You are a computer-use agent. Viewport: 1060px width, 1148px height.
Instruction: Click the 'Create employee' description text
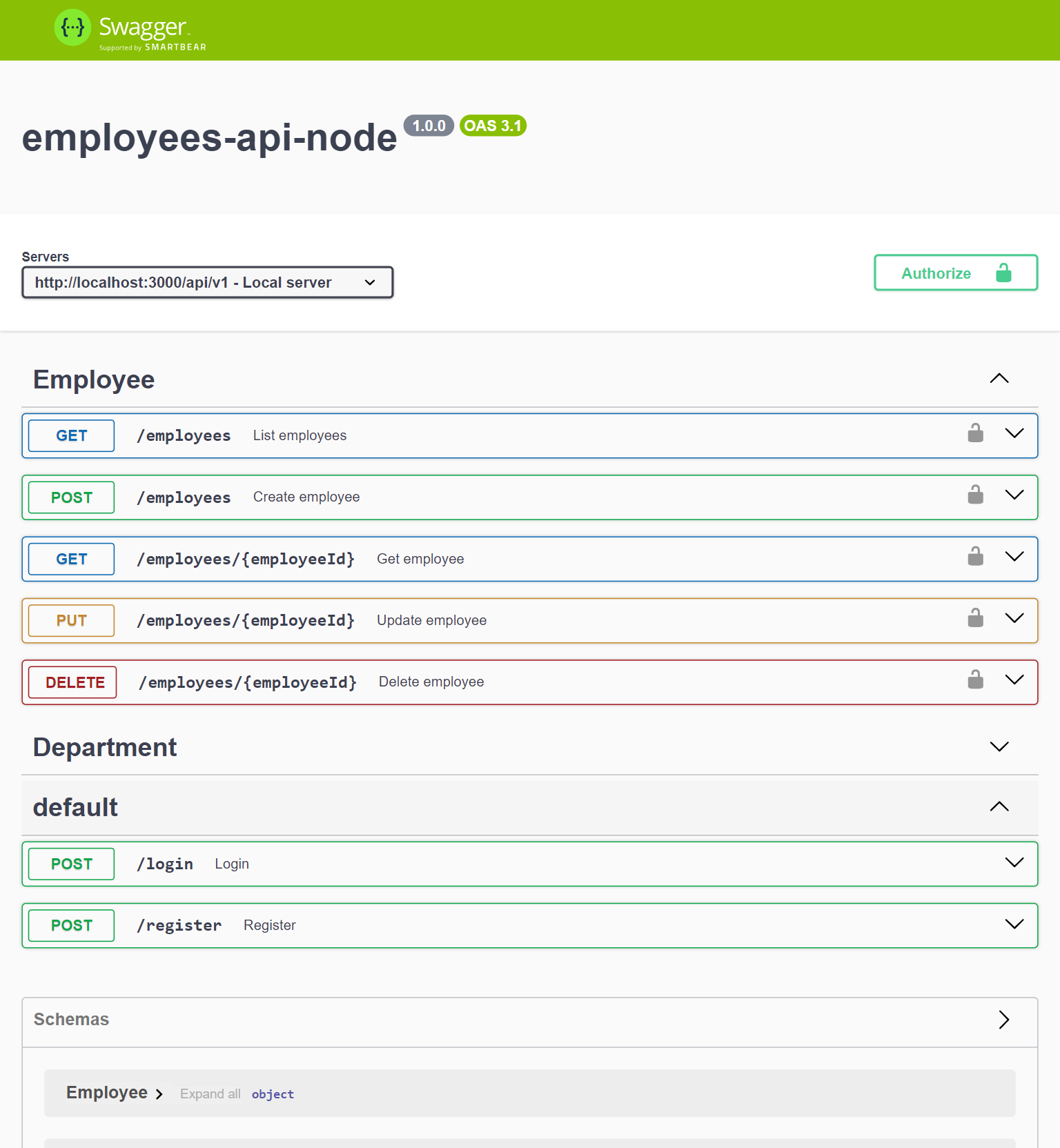[x=306, y=497]
